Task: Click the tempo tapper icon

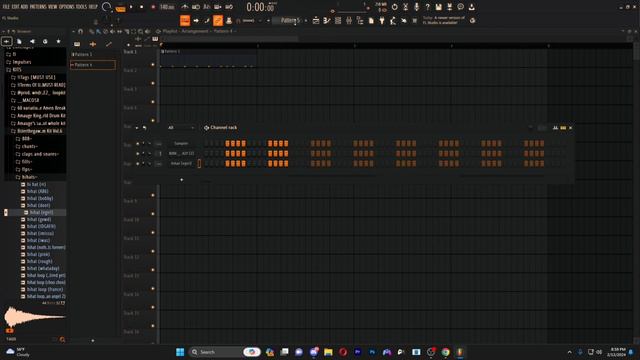Action: click(393, 20)
